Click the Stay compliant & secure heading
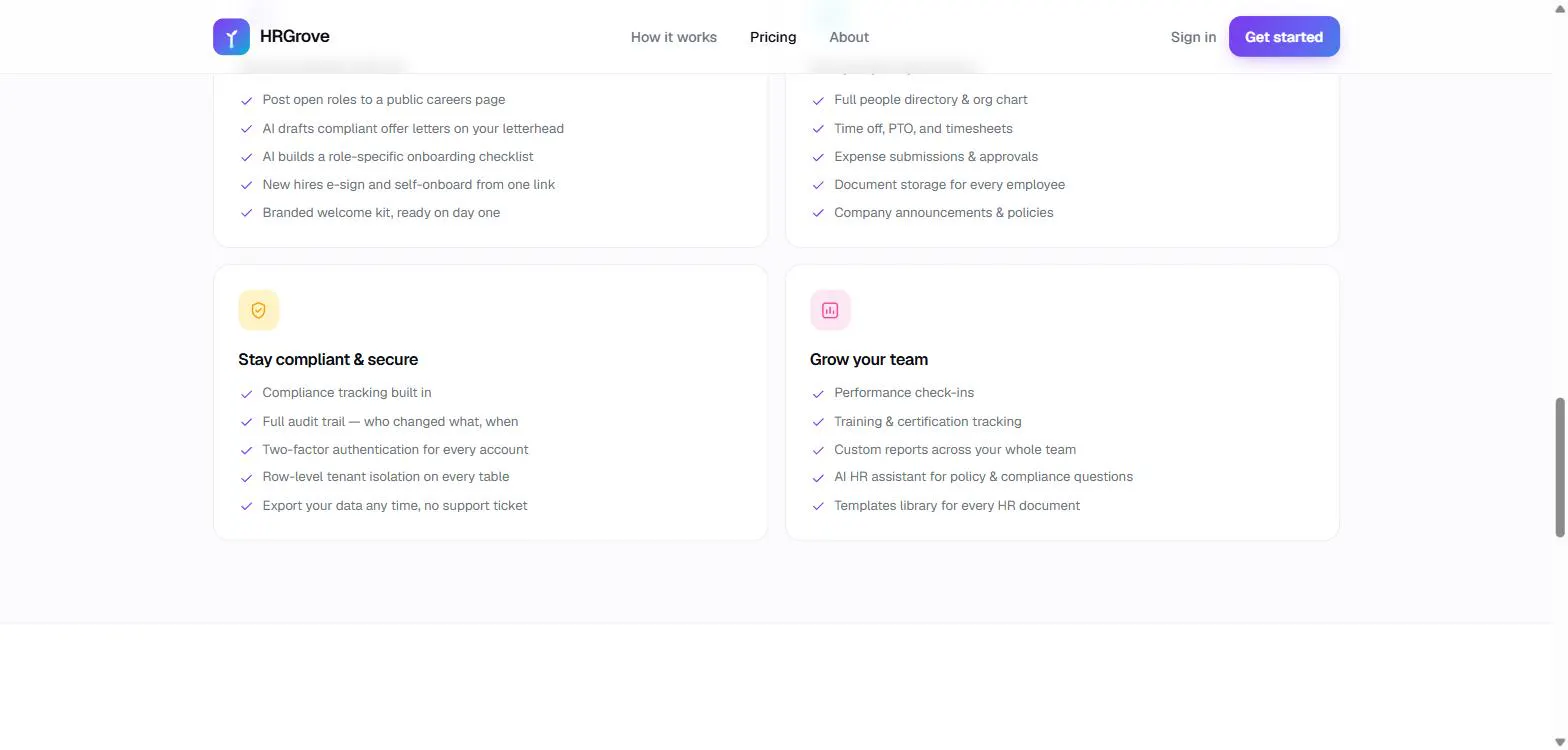Image resolution: width=1568 pixels, height=750 pixels. (328, 359)
